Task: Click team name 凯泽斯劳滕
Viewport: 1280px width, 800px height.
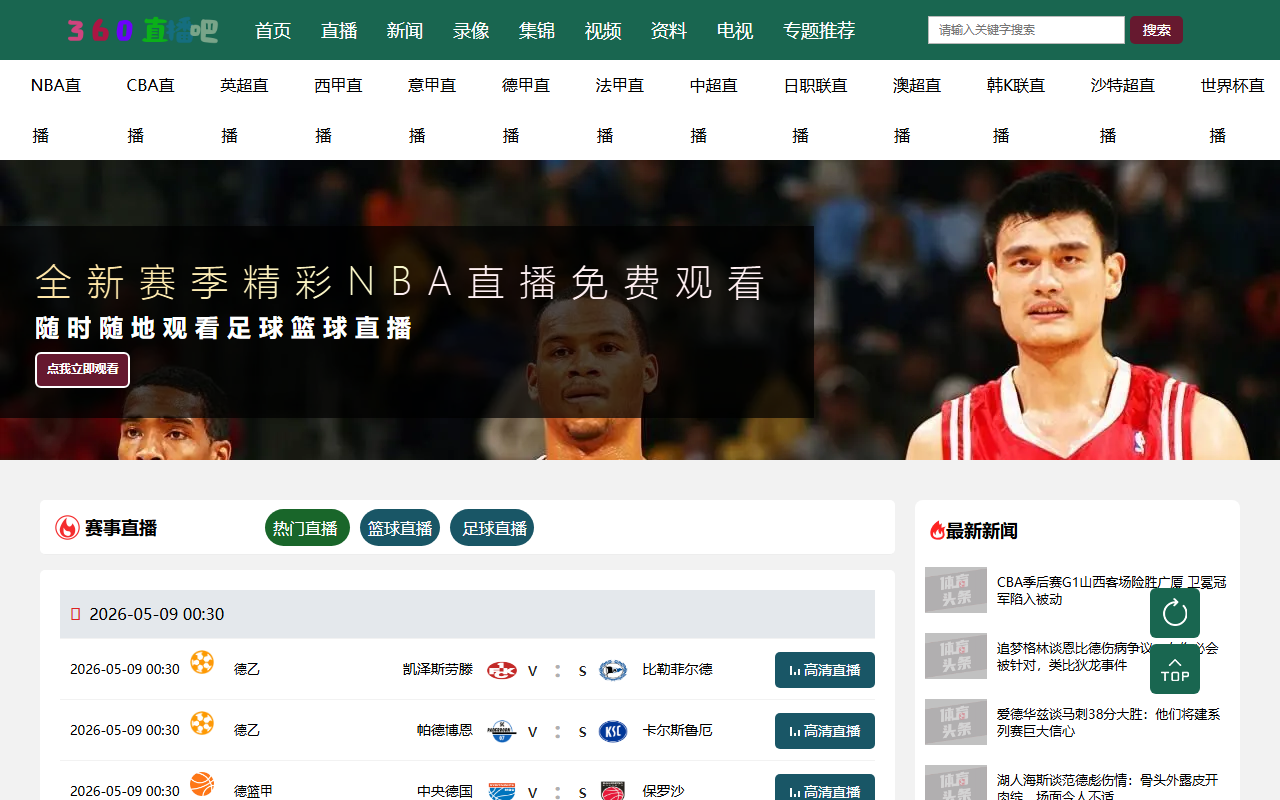Action: tap(438, 669)
